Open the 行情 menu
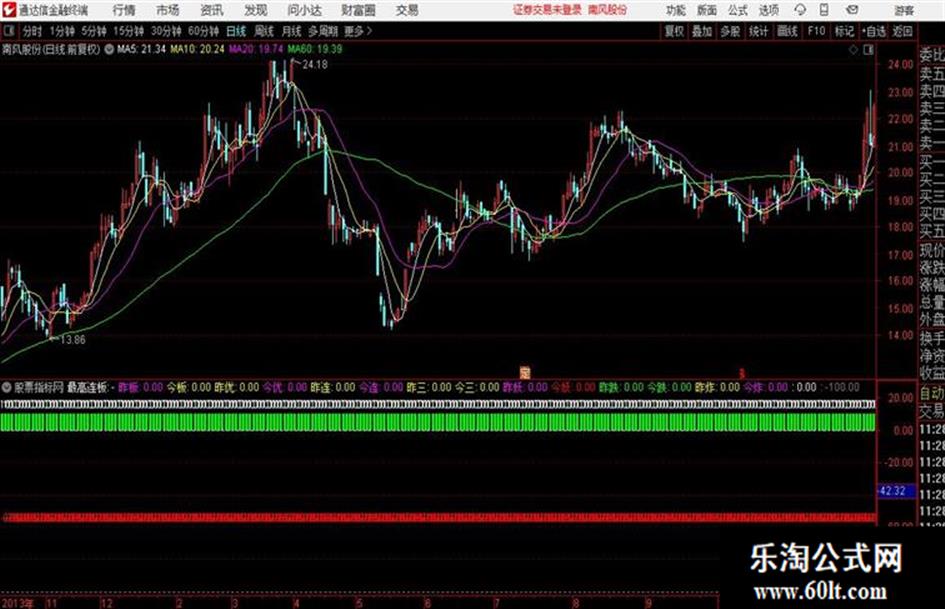The width and height of the screenshot is (945, 609). tap(124, 10)
